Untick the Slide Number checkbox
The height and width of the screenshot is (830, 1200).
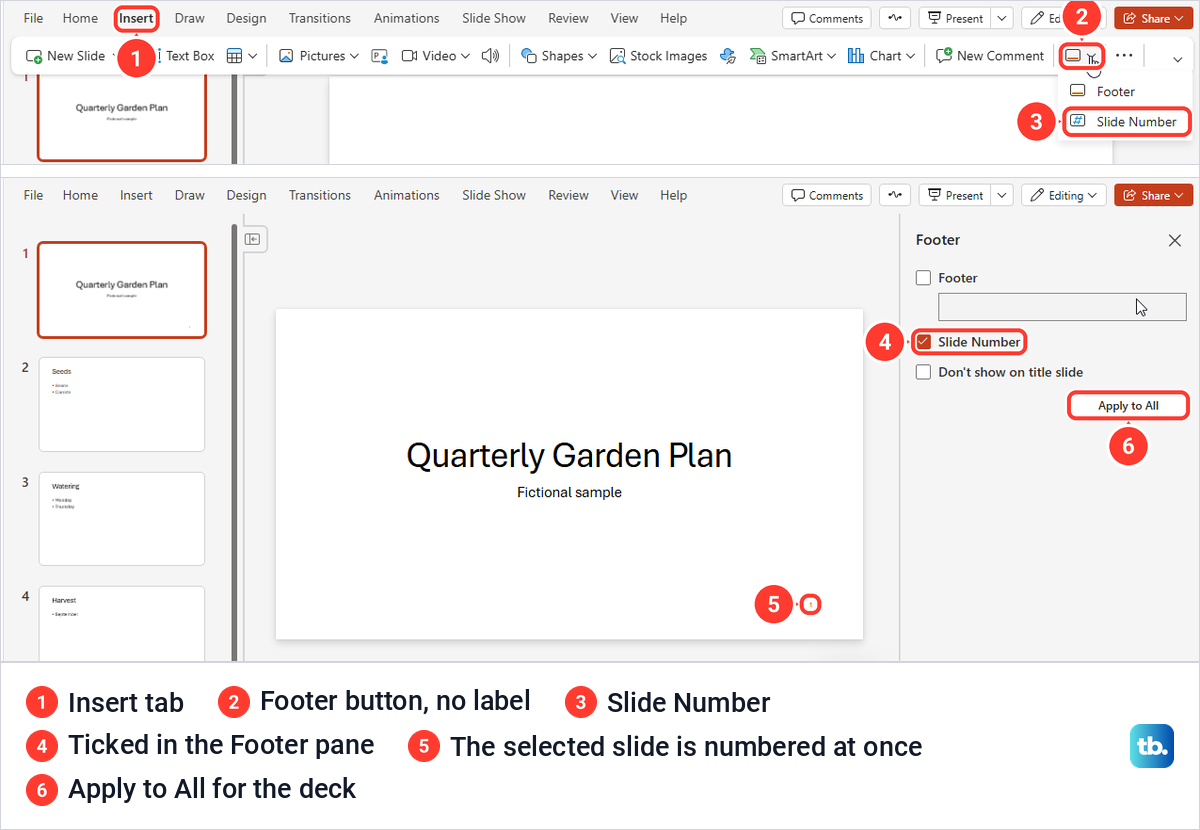click(923, 342)
